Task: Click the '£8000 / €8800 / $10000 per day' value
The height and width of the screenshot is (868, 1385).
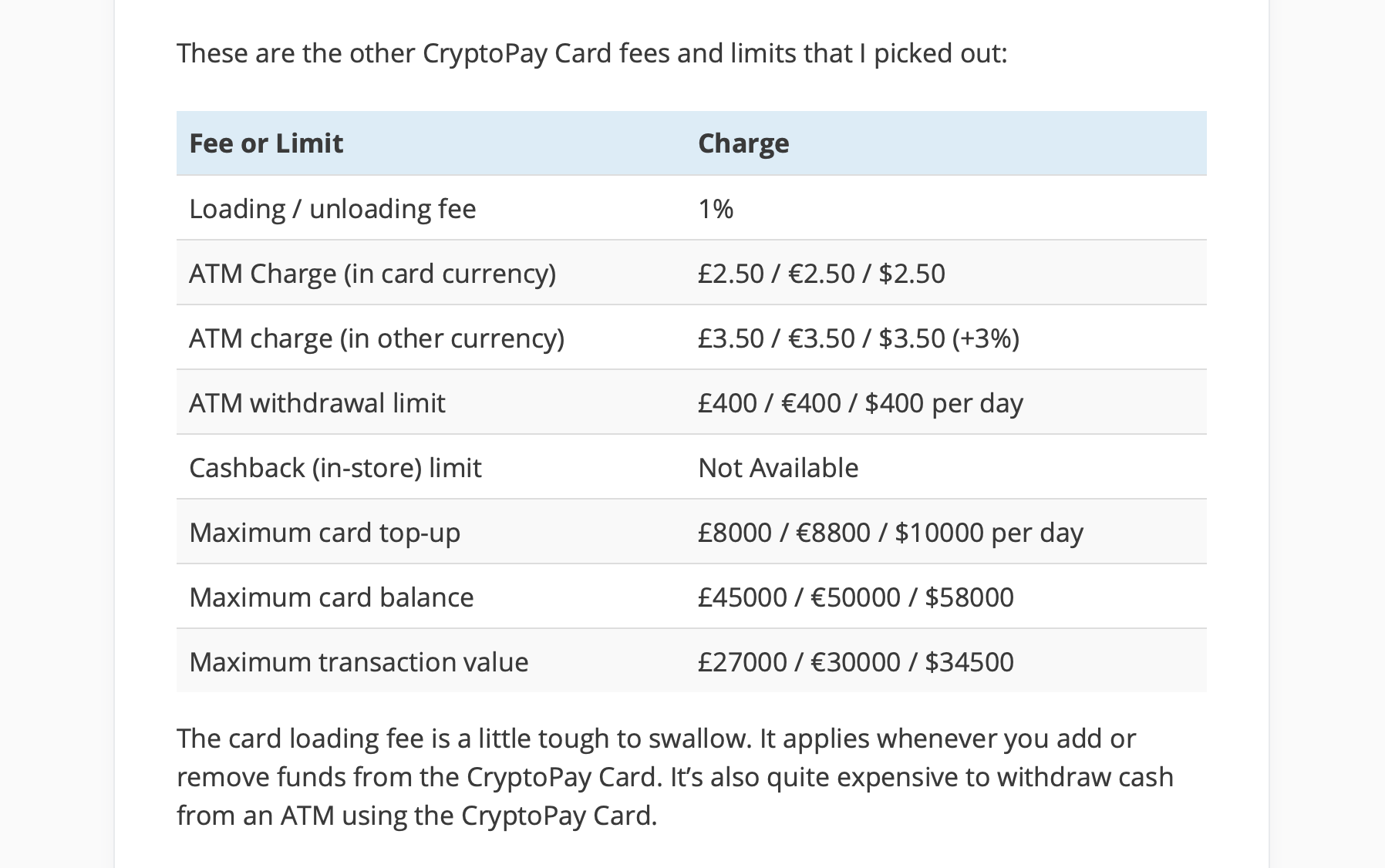Action: pos(890,533)
